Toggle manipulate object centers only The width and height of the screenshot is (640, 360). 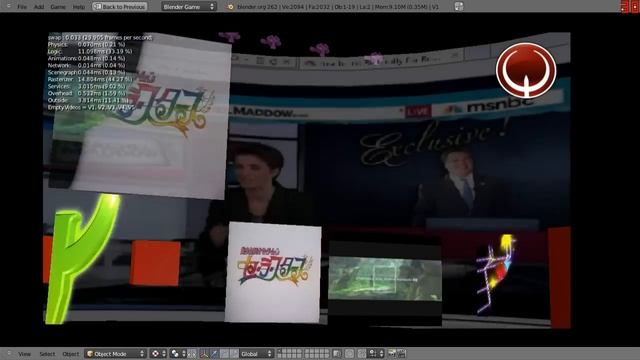pyautogui.click(x=191, y=354)
